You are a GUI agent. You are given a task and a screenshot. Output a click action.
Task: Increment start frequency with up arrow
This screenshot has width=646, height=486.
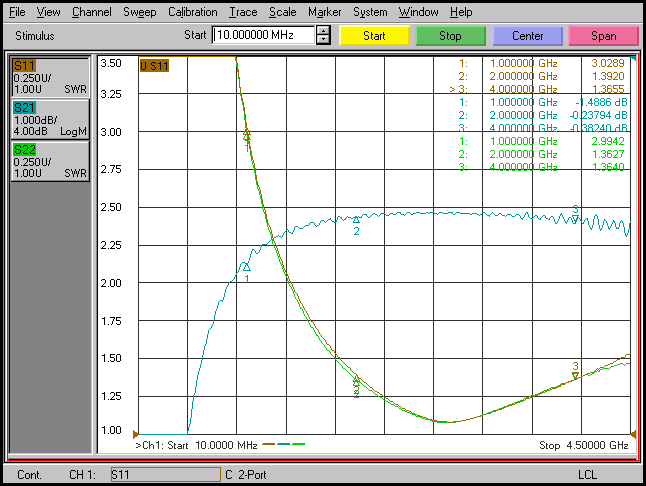tap(323, 30)
